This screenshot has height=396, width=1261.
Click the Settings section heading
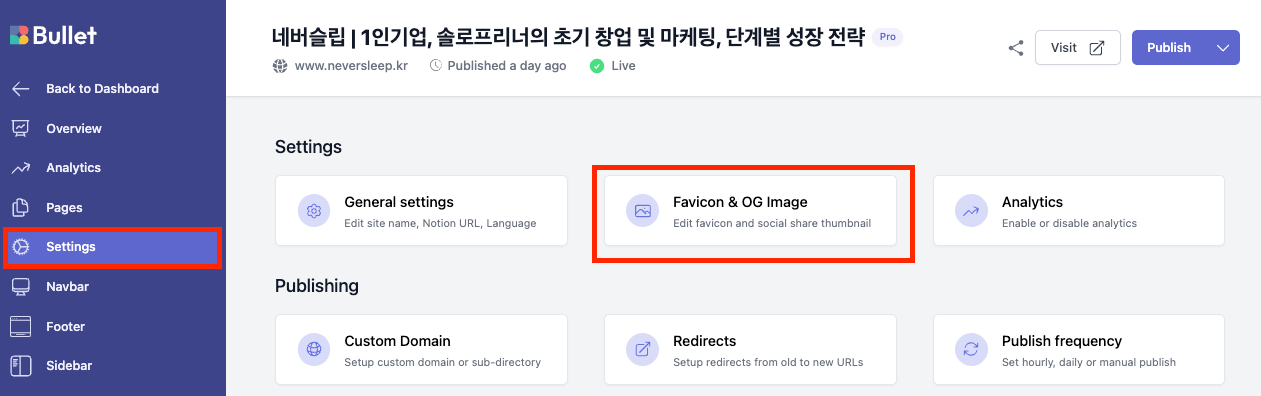pyautogui.click(x=308, y=147)
